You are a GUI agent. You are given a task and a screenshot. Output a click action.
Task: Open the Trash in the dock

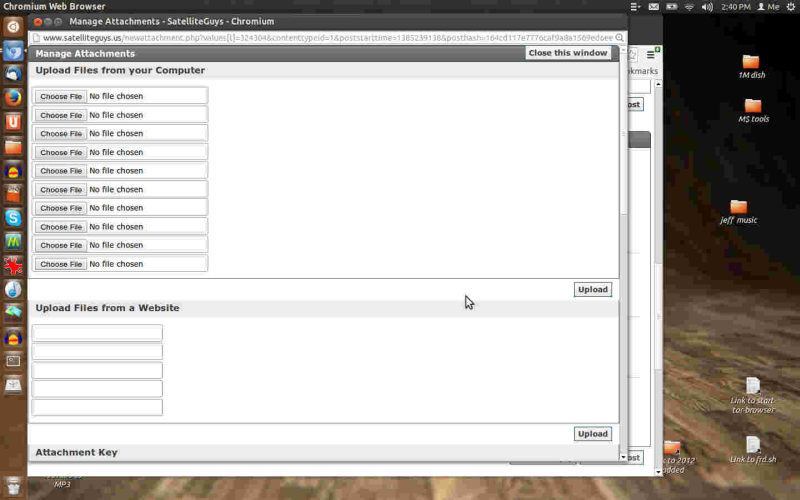[13, 487]
